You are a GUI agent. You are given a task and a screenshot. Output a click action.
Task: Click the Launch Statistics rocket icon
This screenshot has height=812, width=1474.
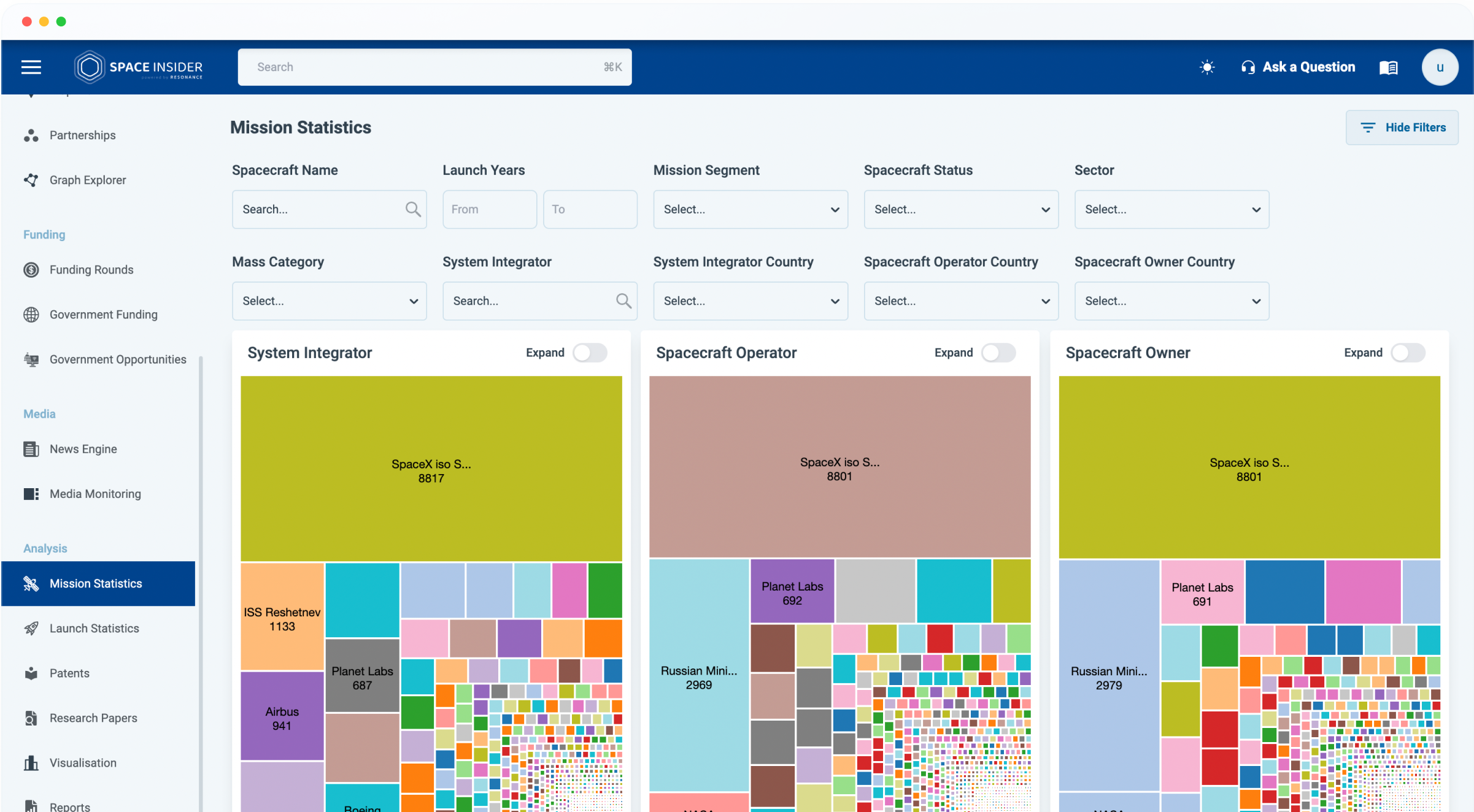(x=31, y=628)
